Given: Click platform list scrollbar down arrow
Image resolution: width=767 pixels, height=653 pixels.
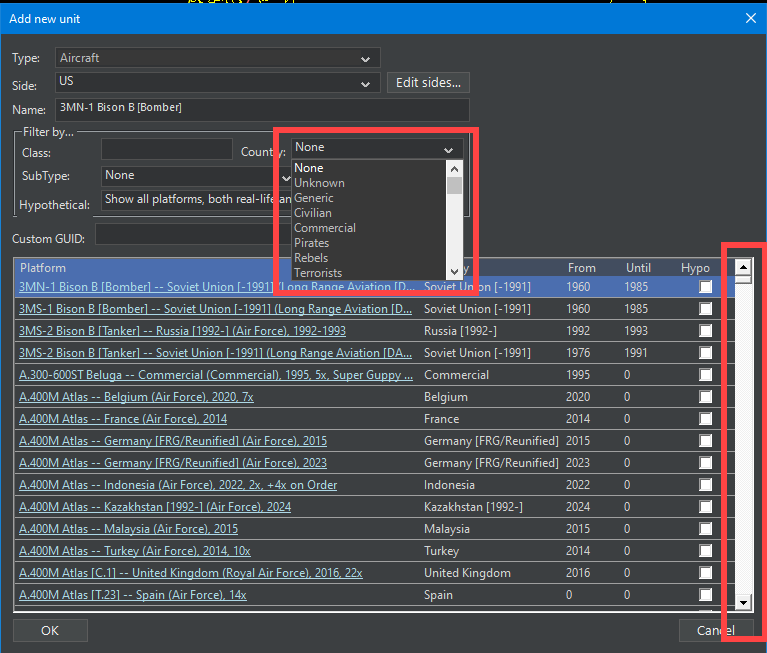Looking at the screenshot, I should pyautogui.click(x=744, y=602).
